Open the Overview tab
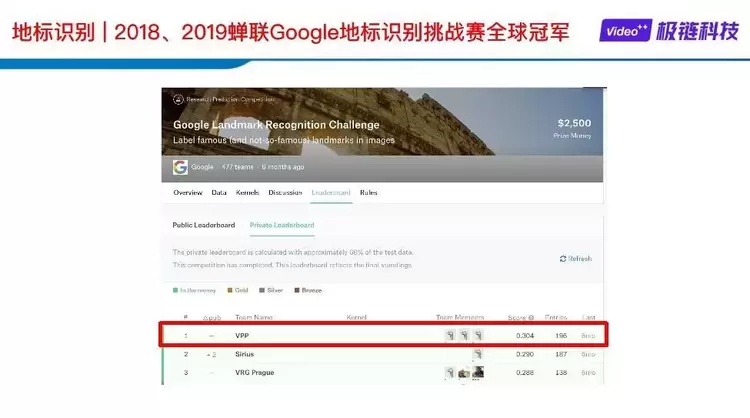The image size is (750, 418). 188,192
